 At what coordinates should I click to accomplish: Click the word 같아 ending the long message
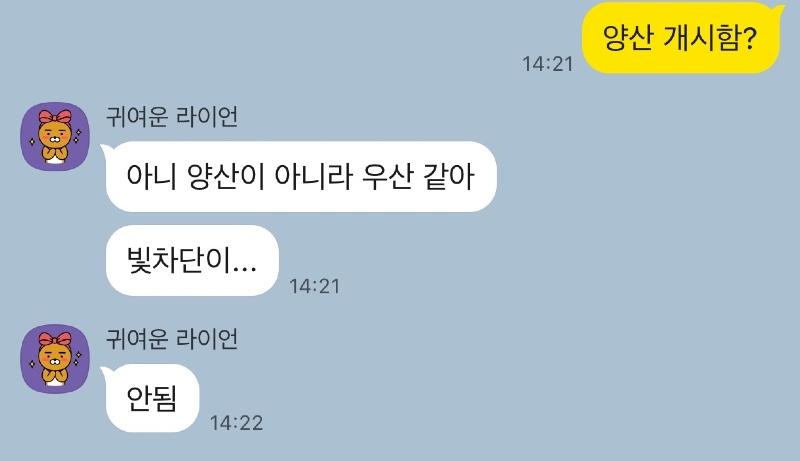click(x=449, y=176)
